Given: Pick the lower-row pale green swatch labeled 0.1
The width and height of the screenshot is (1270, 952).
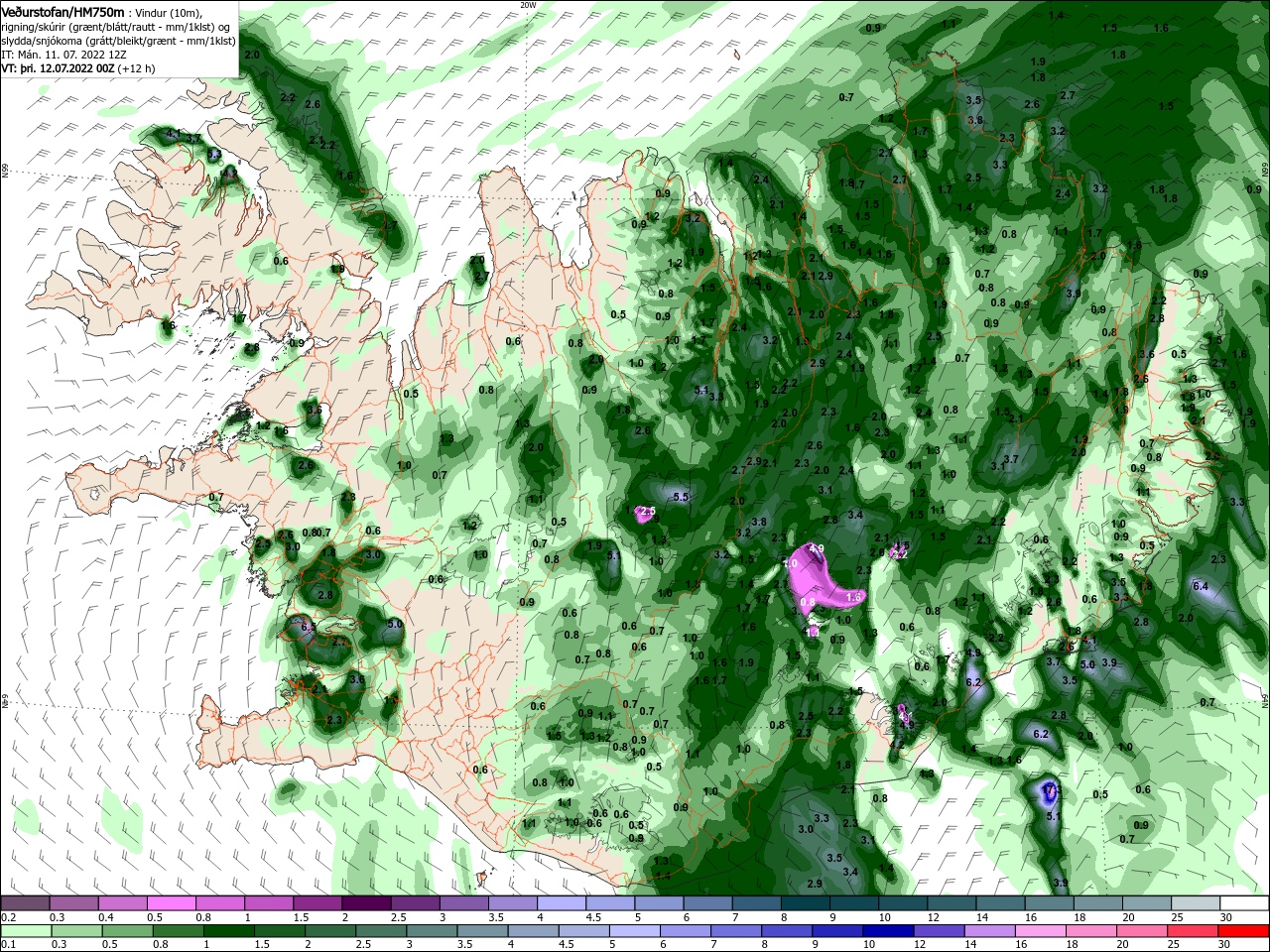Looking at the screenshot, I should click(x=26, y=931).
